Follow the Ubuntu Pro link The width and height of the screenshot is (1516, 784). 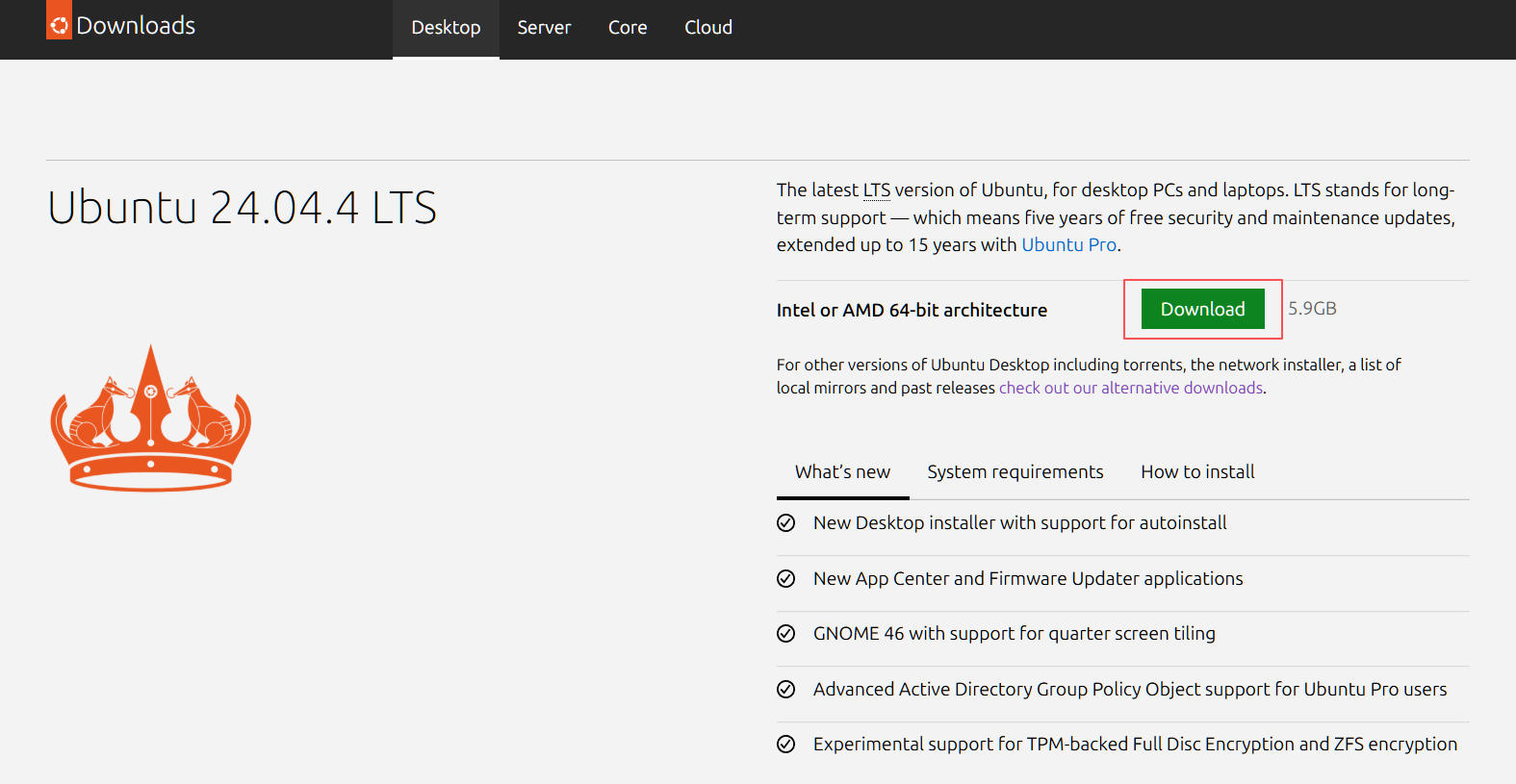tap(1068, 245)
